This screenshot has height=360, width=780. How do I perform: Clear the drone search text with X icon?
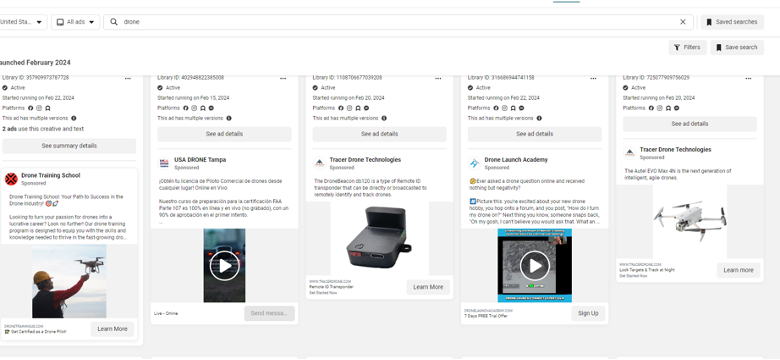point(682,22)
